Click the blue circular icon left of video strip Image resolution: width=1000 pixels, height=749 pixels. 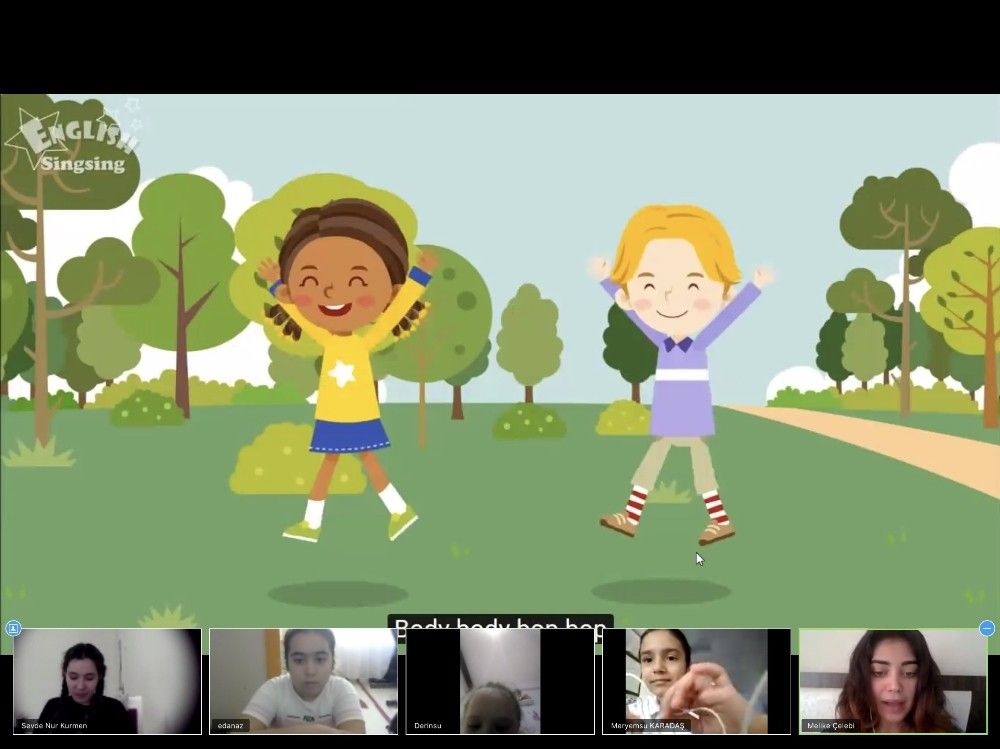(13, 628)
